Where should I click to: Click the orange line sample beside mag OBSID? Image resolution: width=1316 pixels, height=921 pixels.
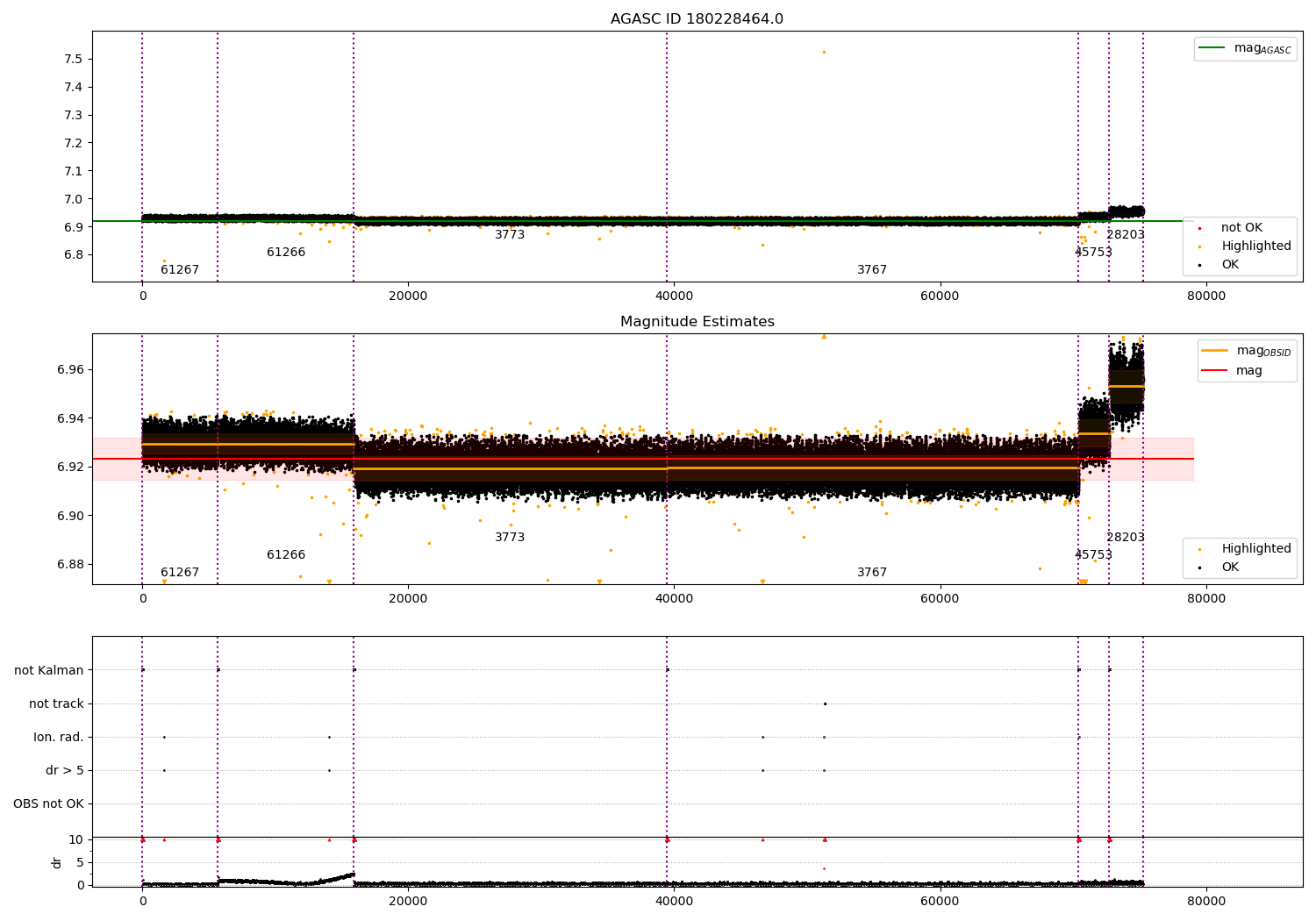(1215, 351)
